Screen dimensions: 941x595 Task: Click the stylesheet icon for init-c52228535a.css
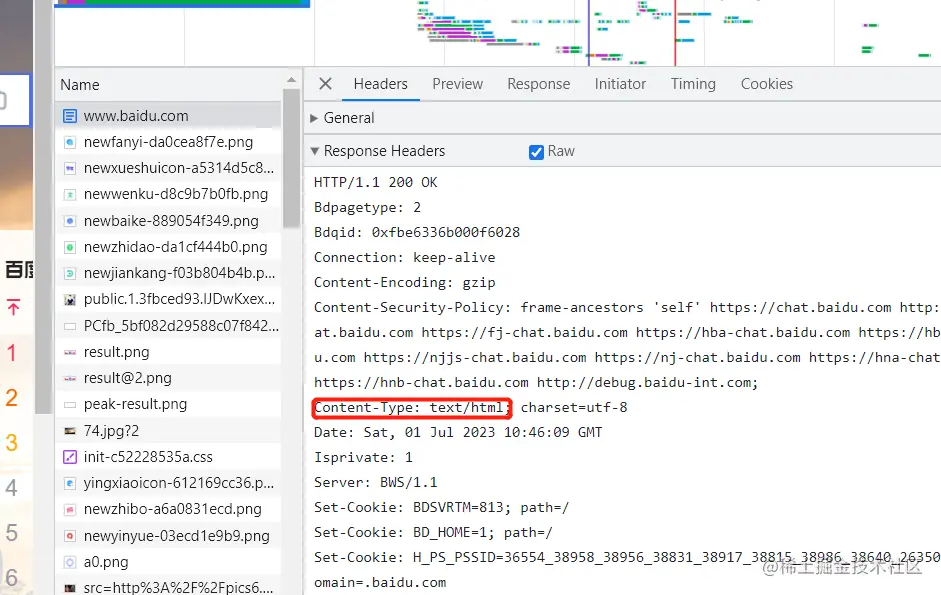(x=70, y=457)
